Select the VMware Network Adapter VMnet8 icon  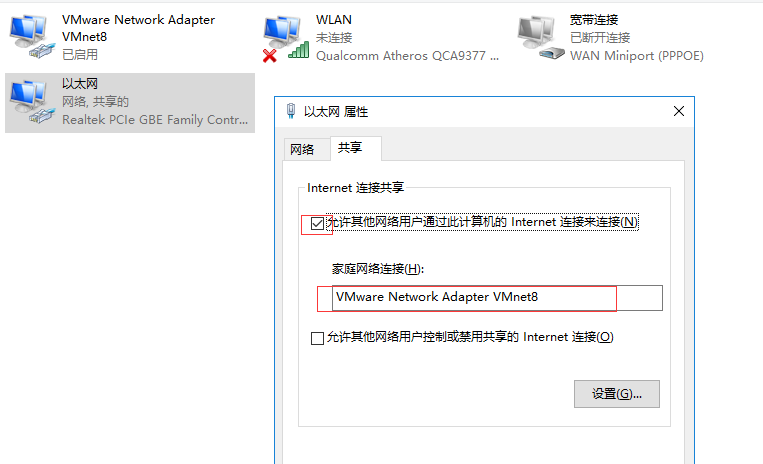tap(31, 36)
